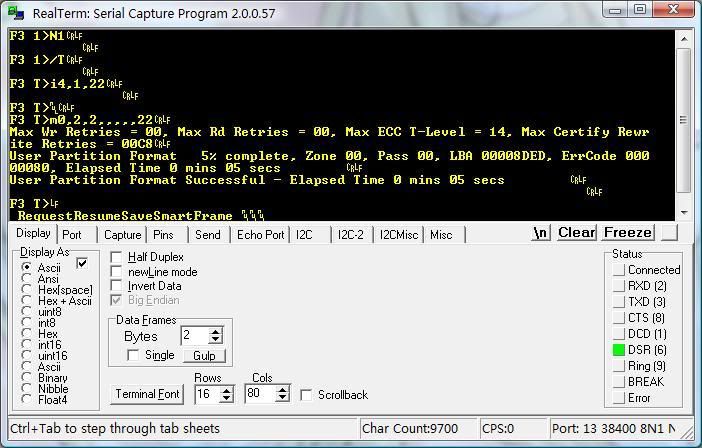Open the Pins tab
The image size is (702, 448).
[x=163, y=235]
